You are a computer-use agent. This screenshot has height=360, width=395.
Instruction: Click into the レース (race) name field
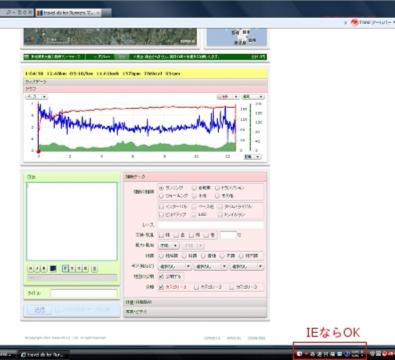coord(211,225)
